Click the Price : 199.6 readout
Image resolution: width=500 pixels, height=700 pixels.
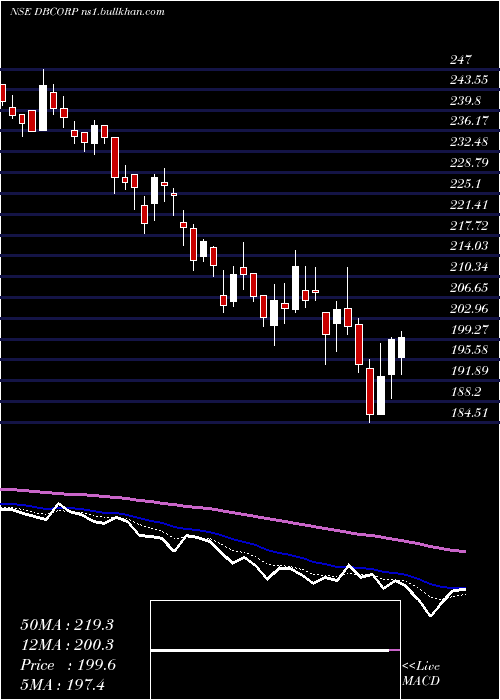pos(68,665)
